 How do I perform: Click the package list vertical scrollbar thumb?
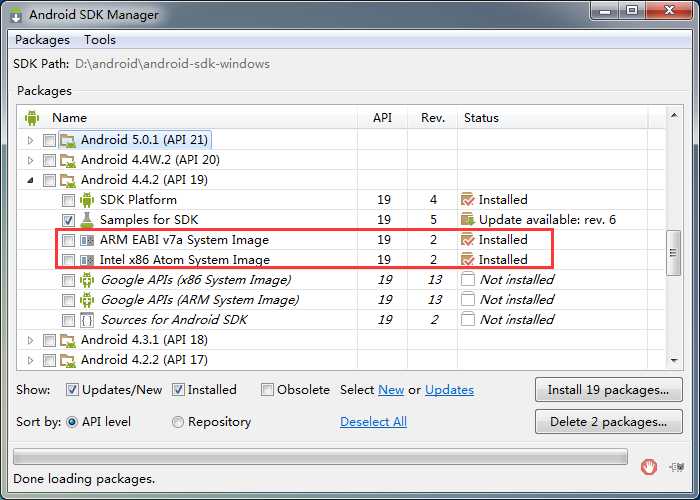coord(673,253)
